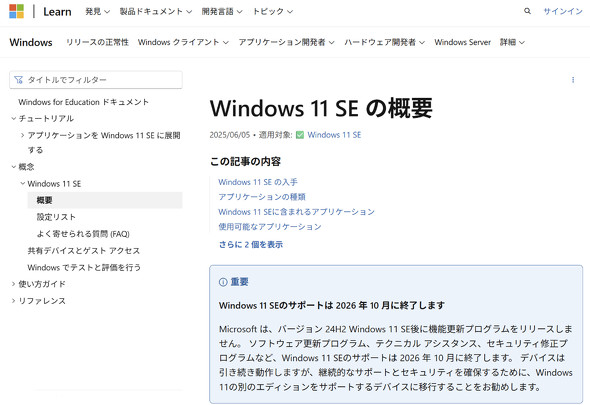The image size is (590, 405).
Task: Click さらに 2 個を表示 button
Action: click(x=251, y=244)
